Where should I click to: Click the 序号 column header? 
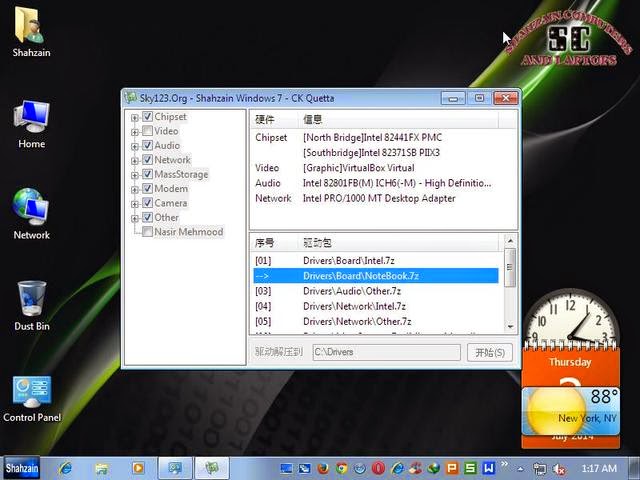(x=275, y=243)
